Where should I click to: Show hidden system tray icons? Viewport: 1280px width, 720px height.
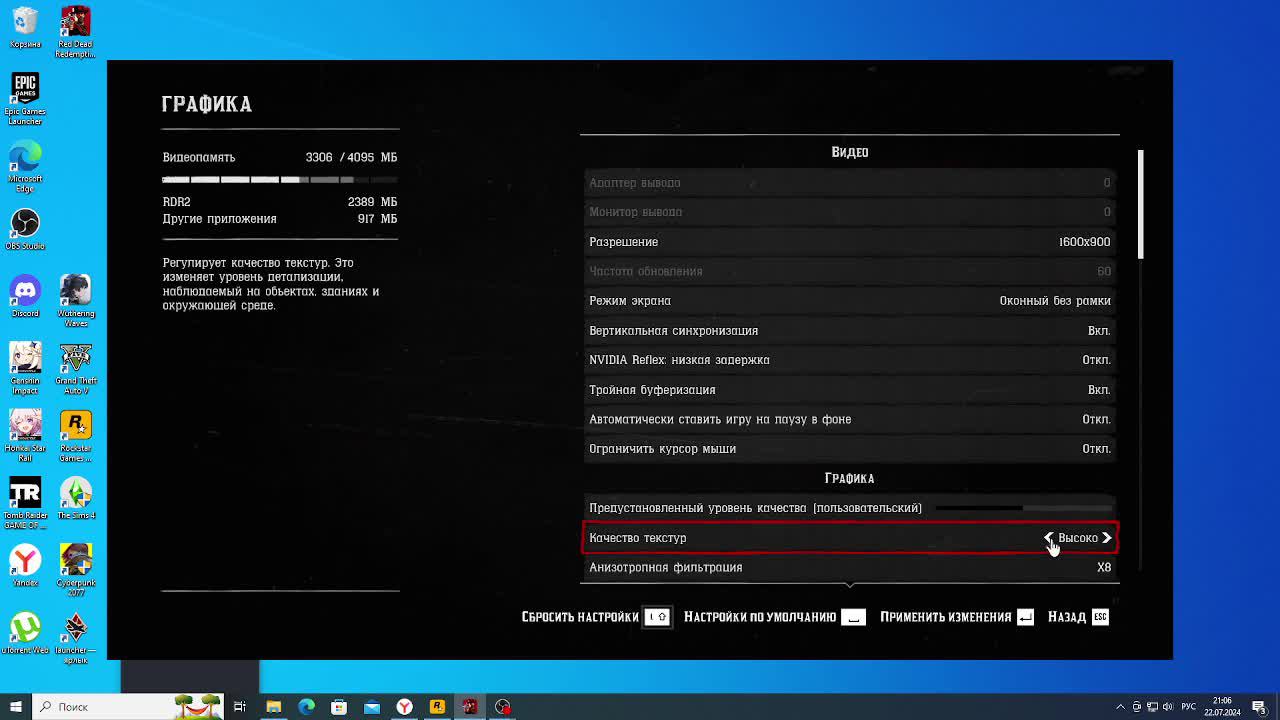[1120, 707]
